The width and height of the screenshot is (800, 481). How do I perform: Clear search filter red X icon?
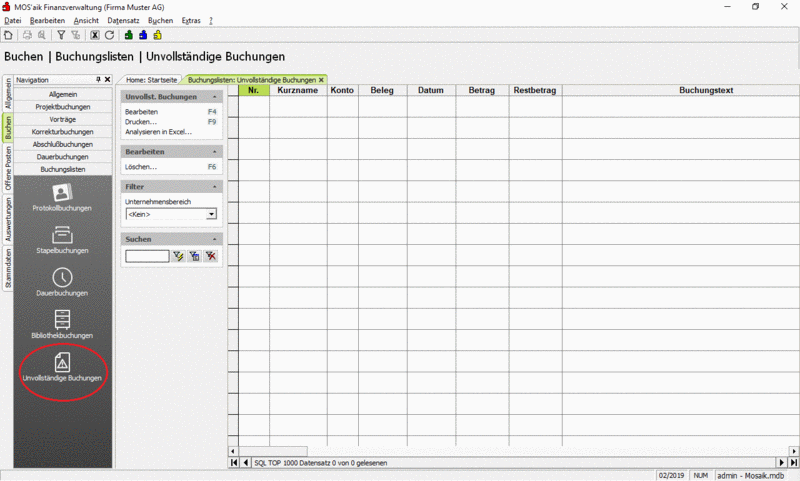coord(211,256)
